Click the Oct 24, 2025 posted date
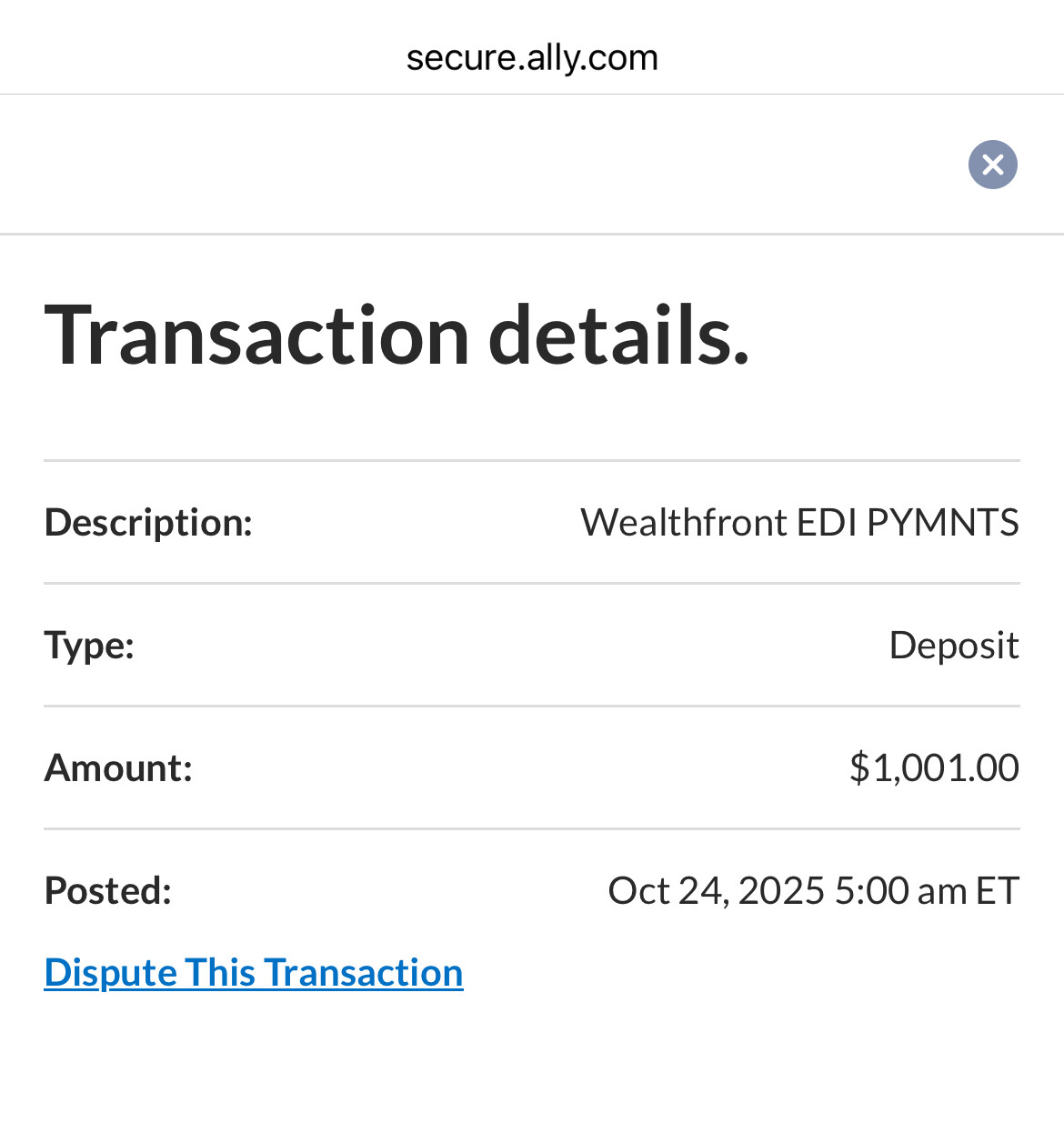The width and height of the screenshot is (1064, 1133). point(716,890)
